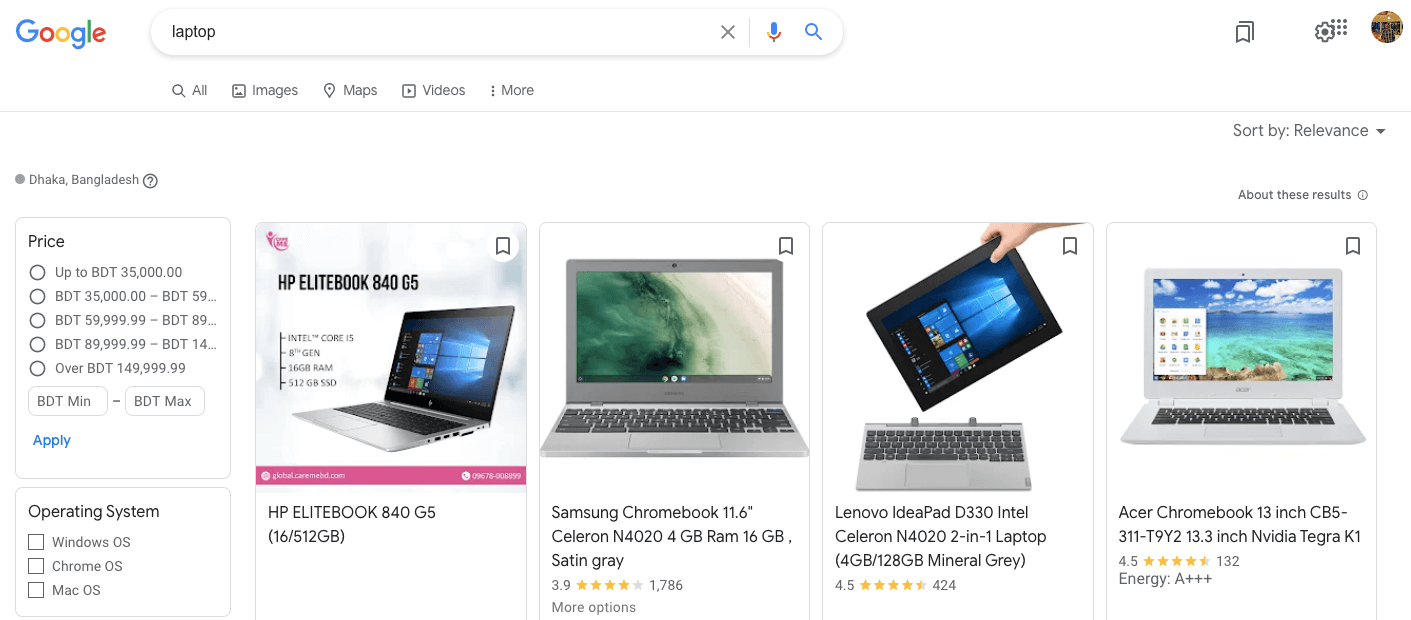Apply the custom price range
The image size is (1411, 620).
[51, 440]
